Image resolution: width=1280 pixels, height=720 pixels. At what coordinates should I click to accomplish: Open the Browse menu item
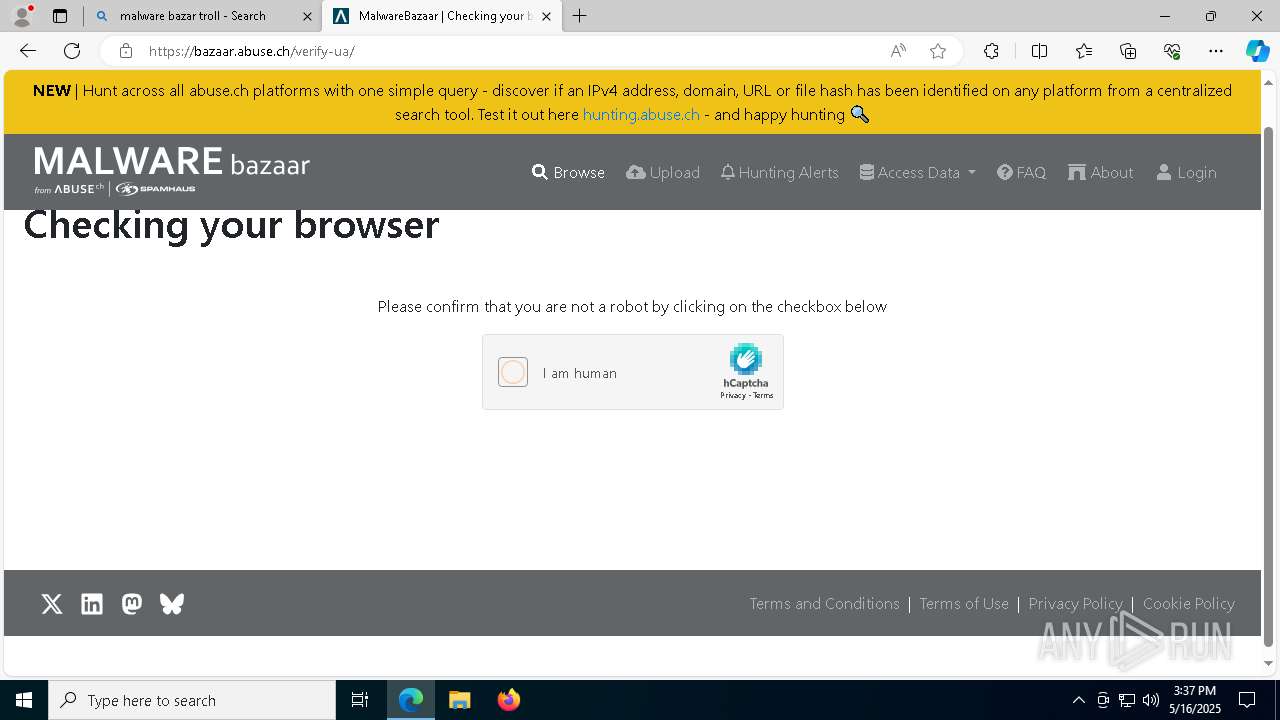tap(568, 172)
